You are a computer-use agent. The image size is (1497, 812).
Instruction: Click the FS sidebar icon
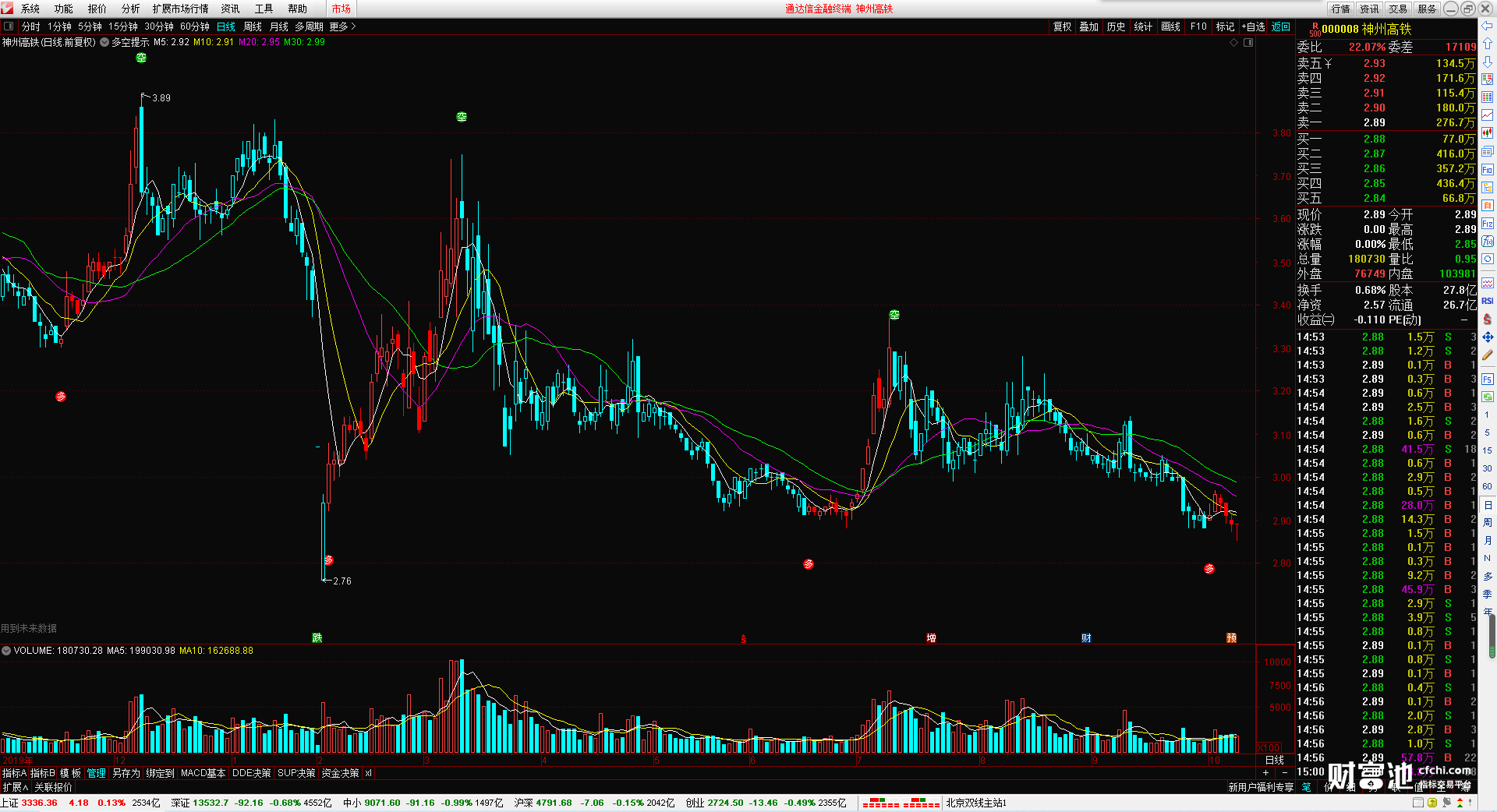pyautogui.click(x=1488, y=379)
